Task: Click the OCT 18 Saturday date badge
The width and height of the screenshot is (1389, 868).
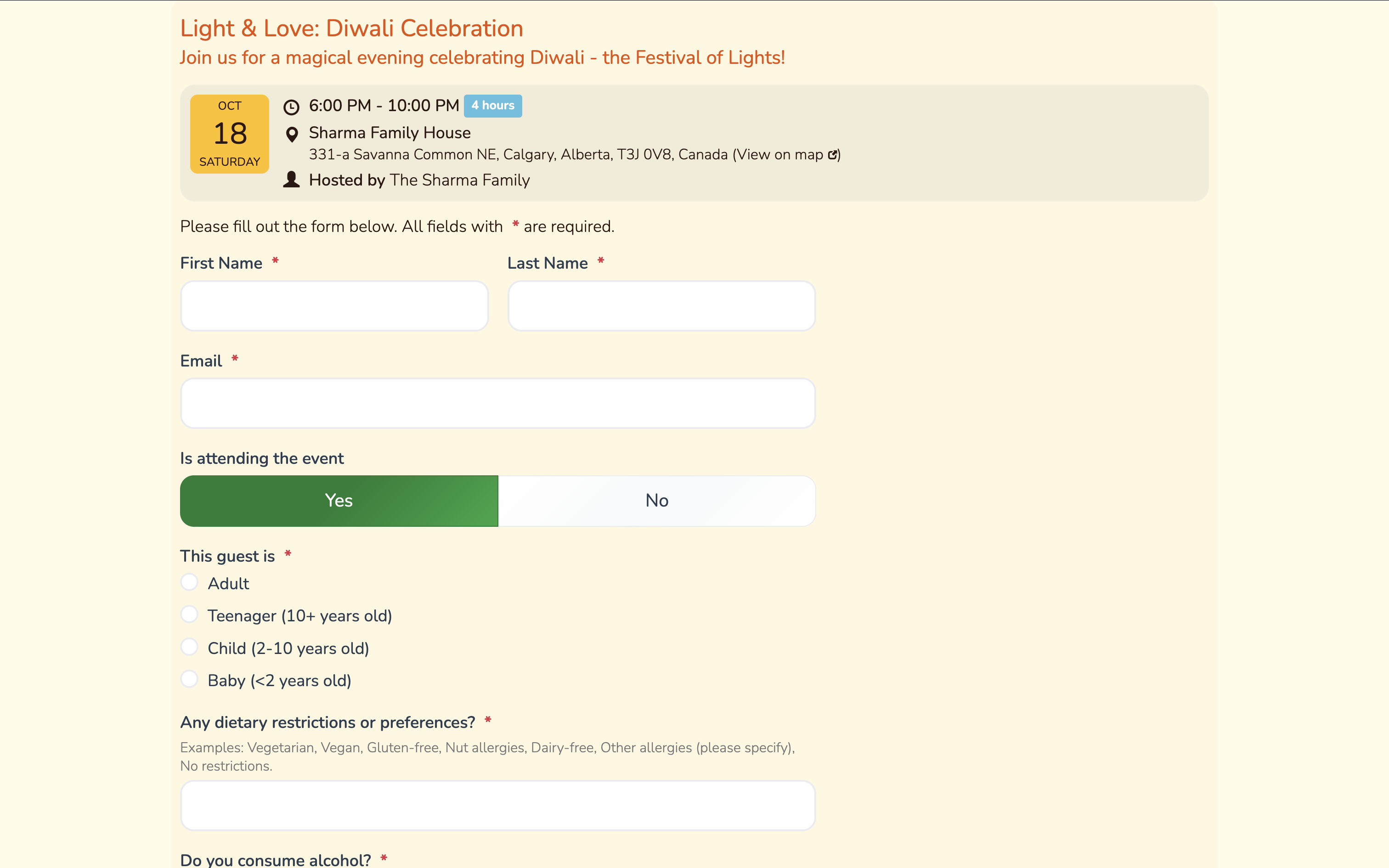Action: pyautogui.click(x=230, y=134)
